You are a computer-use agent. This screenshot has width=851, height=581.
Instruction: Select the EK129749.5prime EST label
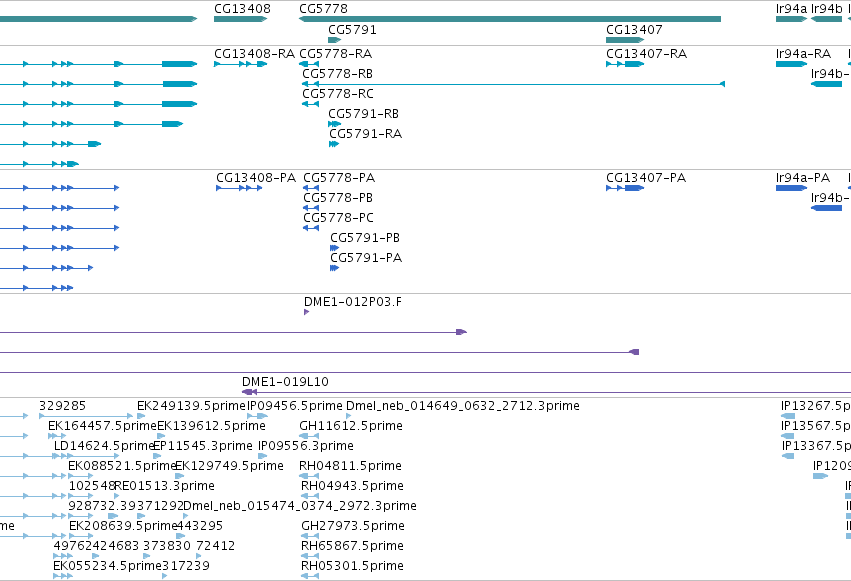click(x=229, y=466)
